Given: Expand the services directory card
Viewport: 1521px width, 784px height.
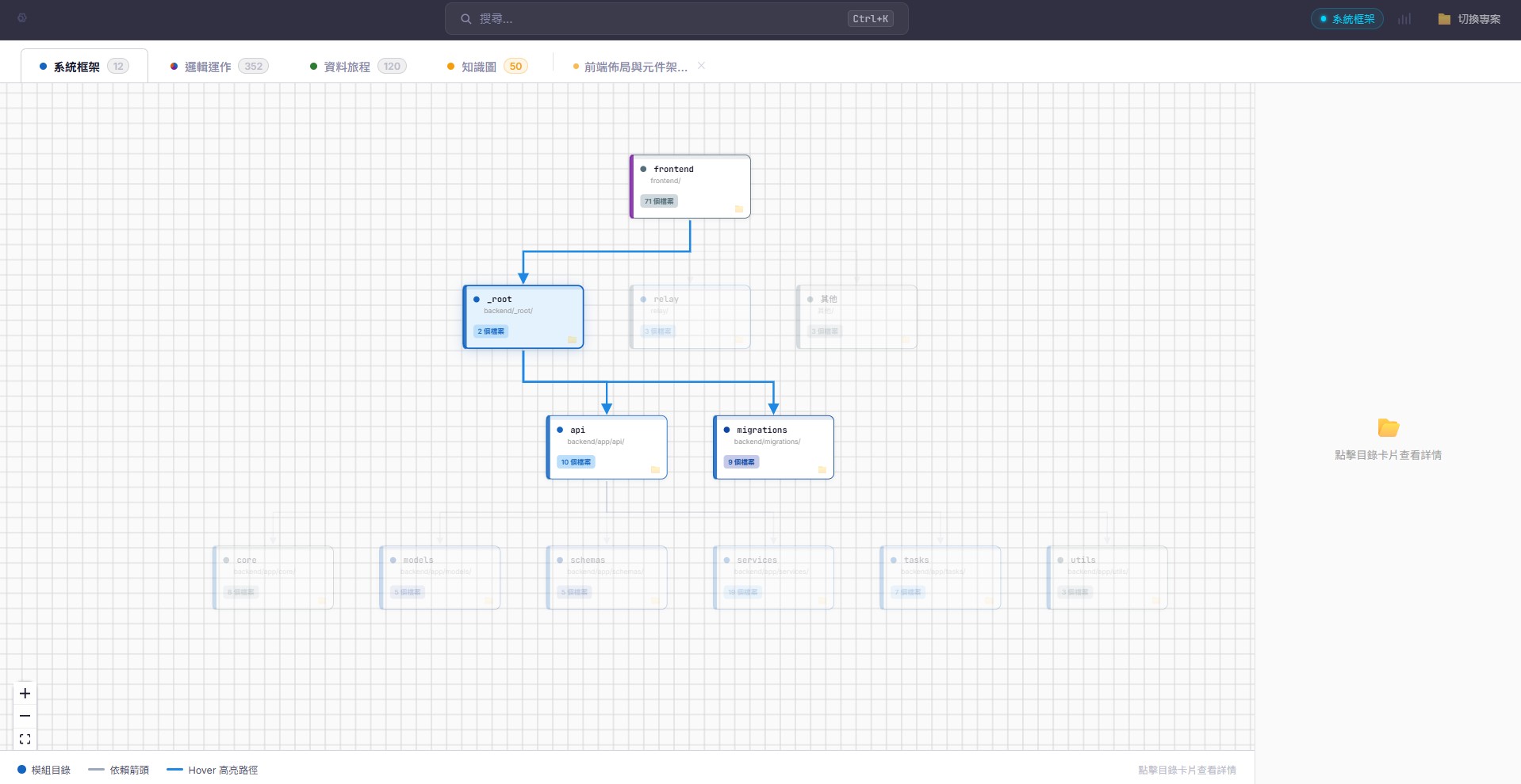Looking at the screenshot, I should click(773, 576).
